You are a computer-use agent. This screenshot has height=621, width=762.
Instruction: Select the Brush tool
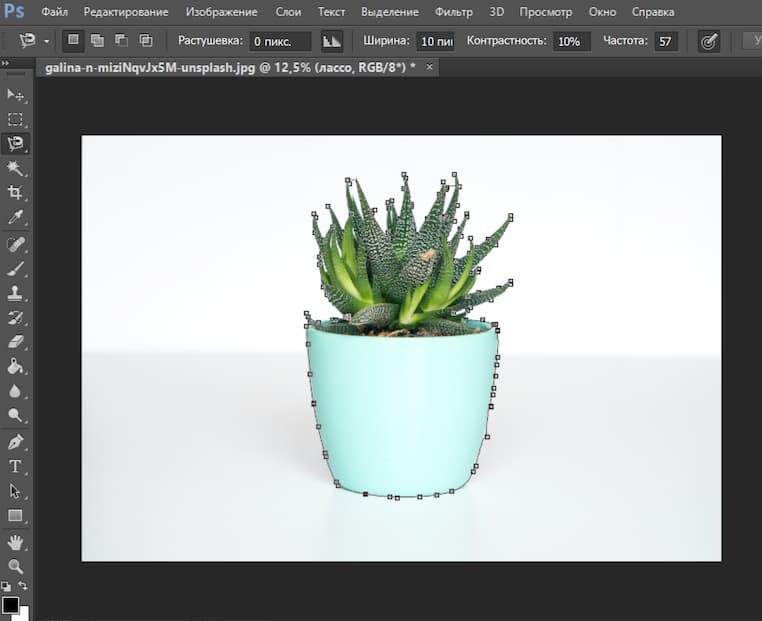[15, 268]
